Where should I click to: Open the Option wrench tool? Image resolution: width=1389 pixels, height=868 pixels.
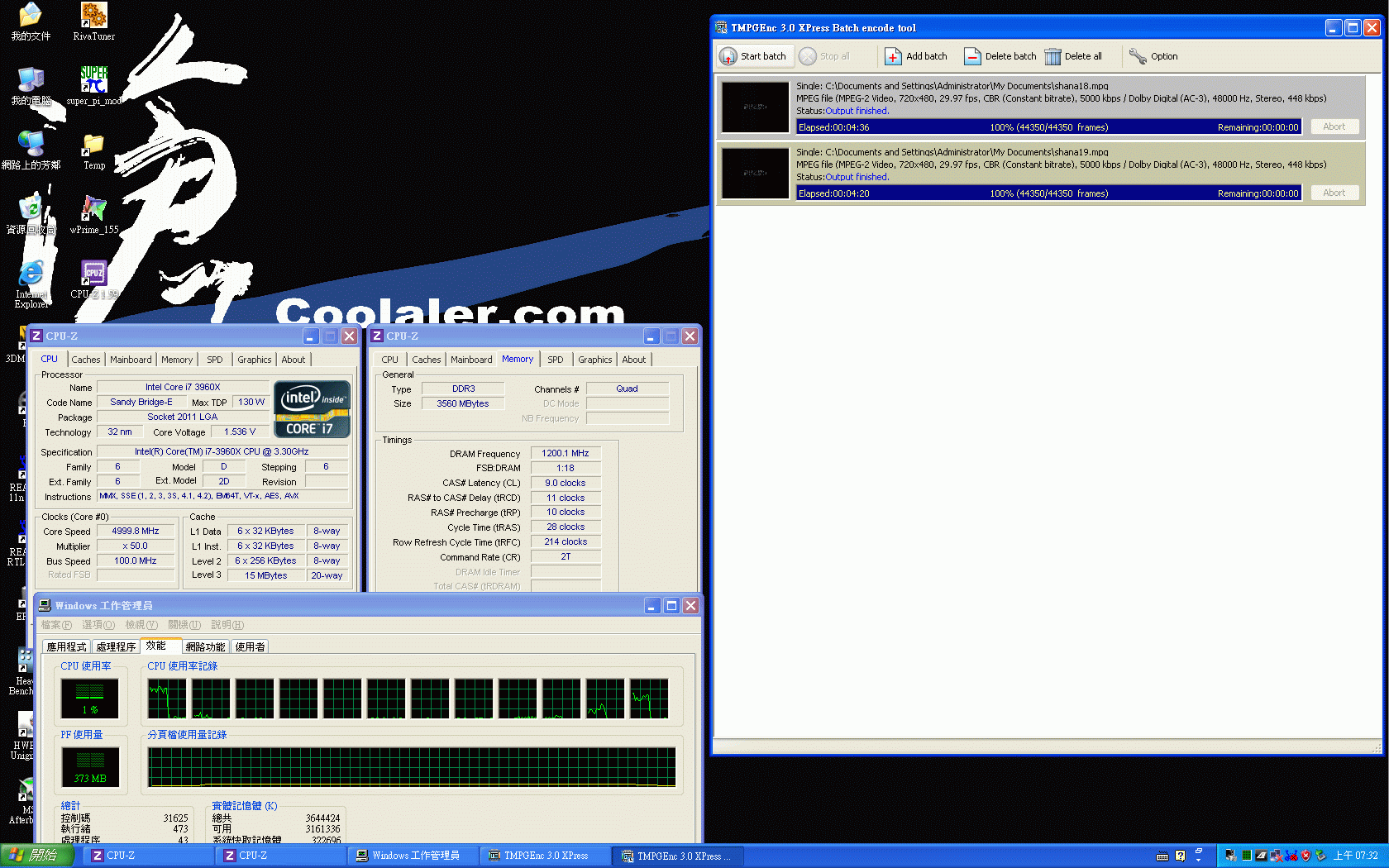pyautogui.click(x=1154, y=56)
